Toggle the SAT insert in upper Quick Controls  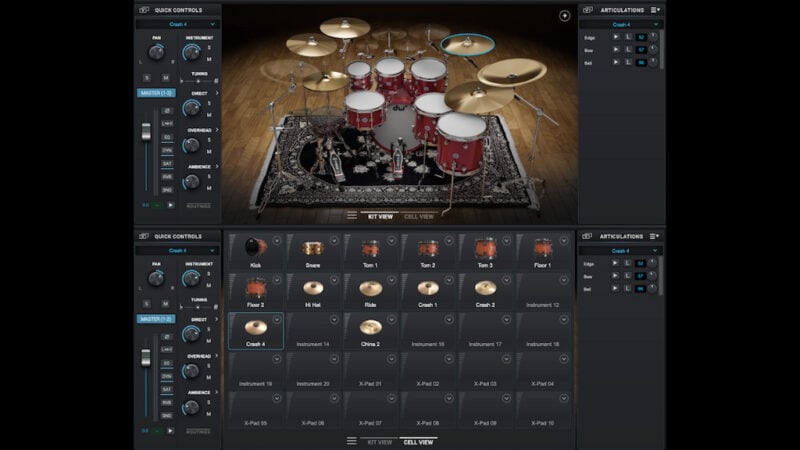167,164
